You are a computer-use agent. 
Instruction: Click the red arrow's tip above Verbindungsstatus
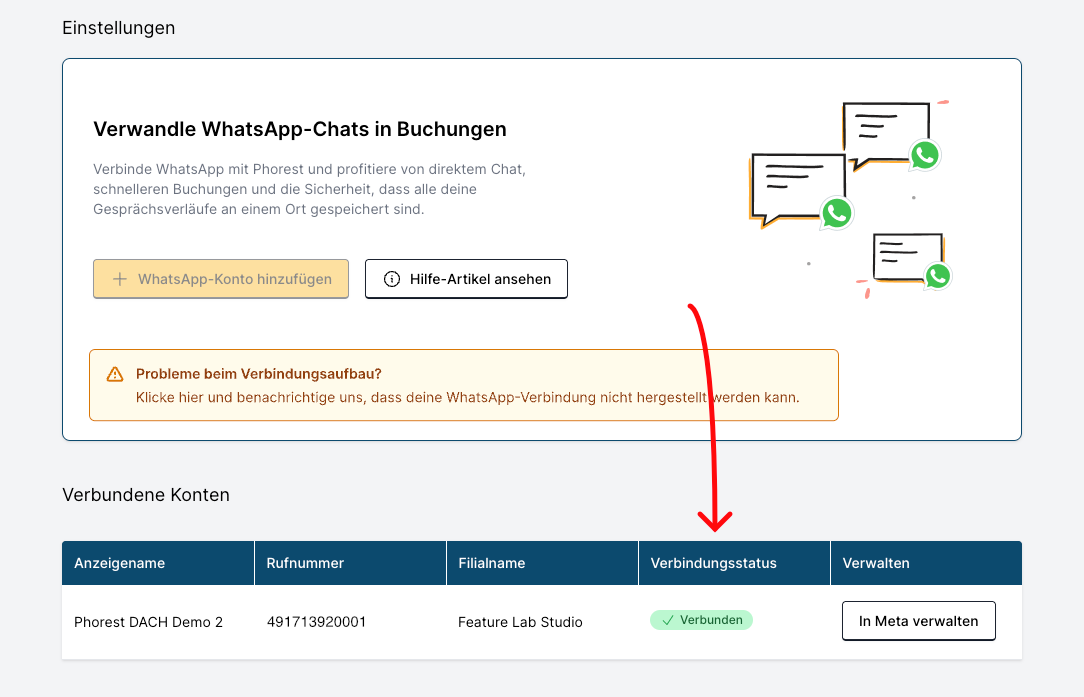coord(715,526)
